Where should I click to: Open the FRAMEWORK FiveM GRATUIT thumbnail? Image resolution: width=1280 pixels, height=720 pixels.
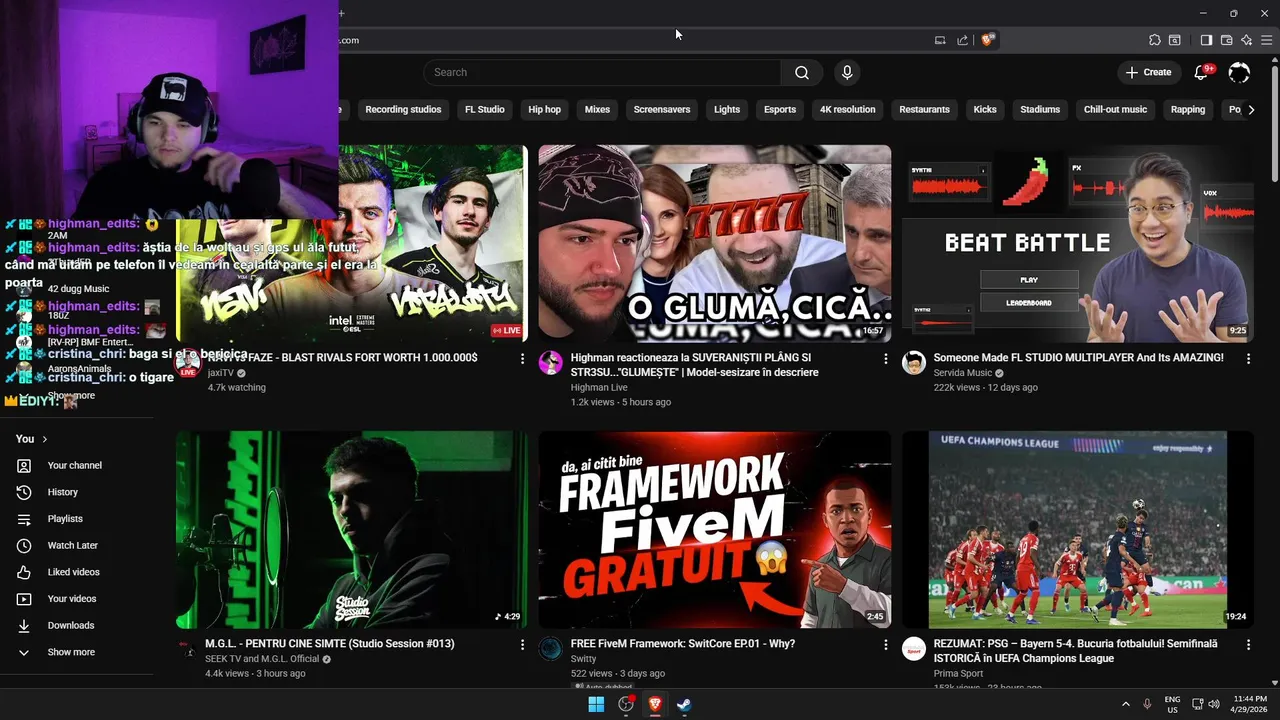715,530
